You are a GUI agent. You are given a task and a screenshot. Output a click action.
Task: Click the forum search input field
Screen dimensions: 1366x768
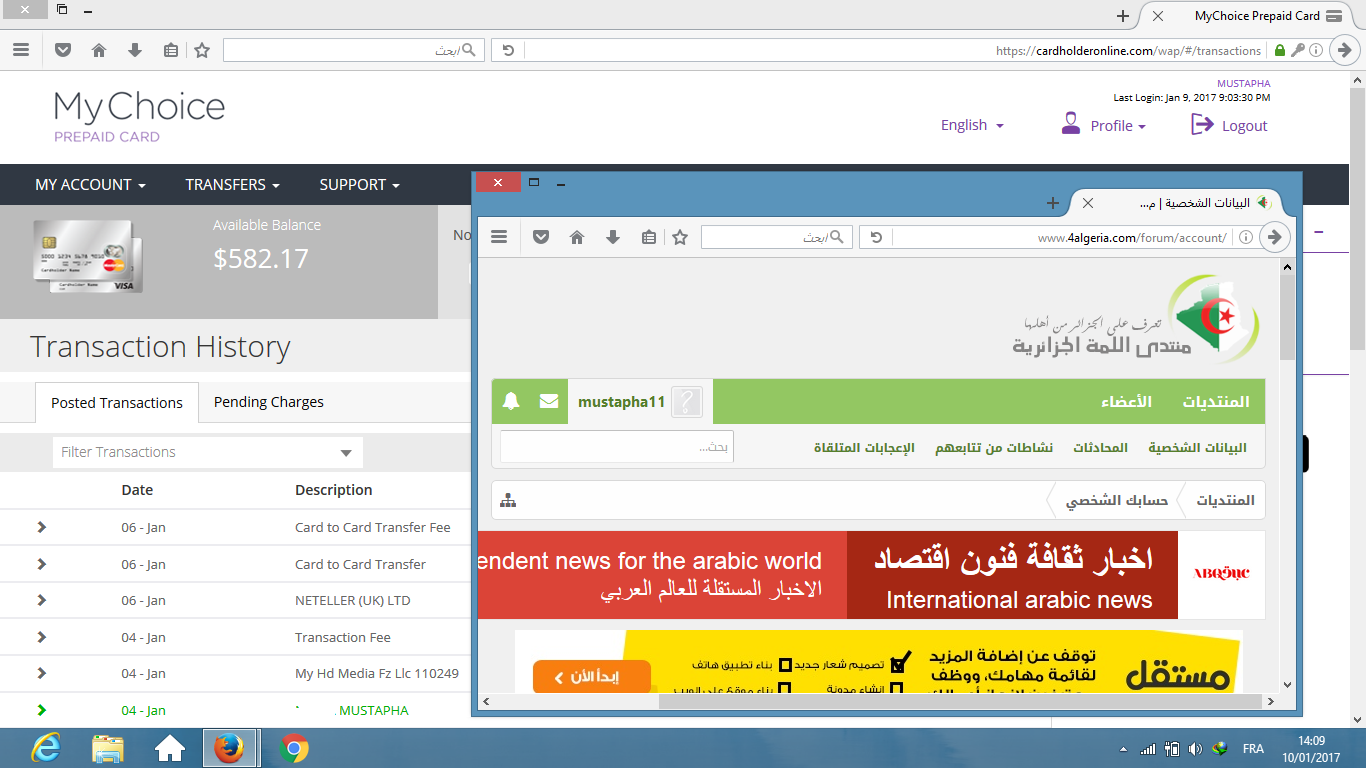pos(616,447)
